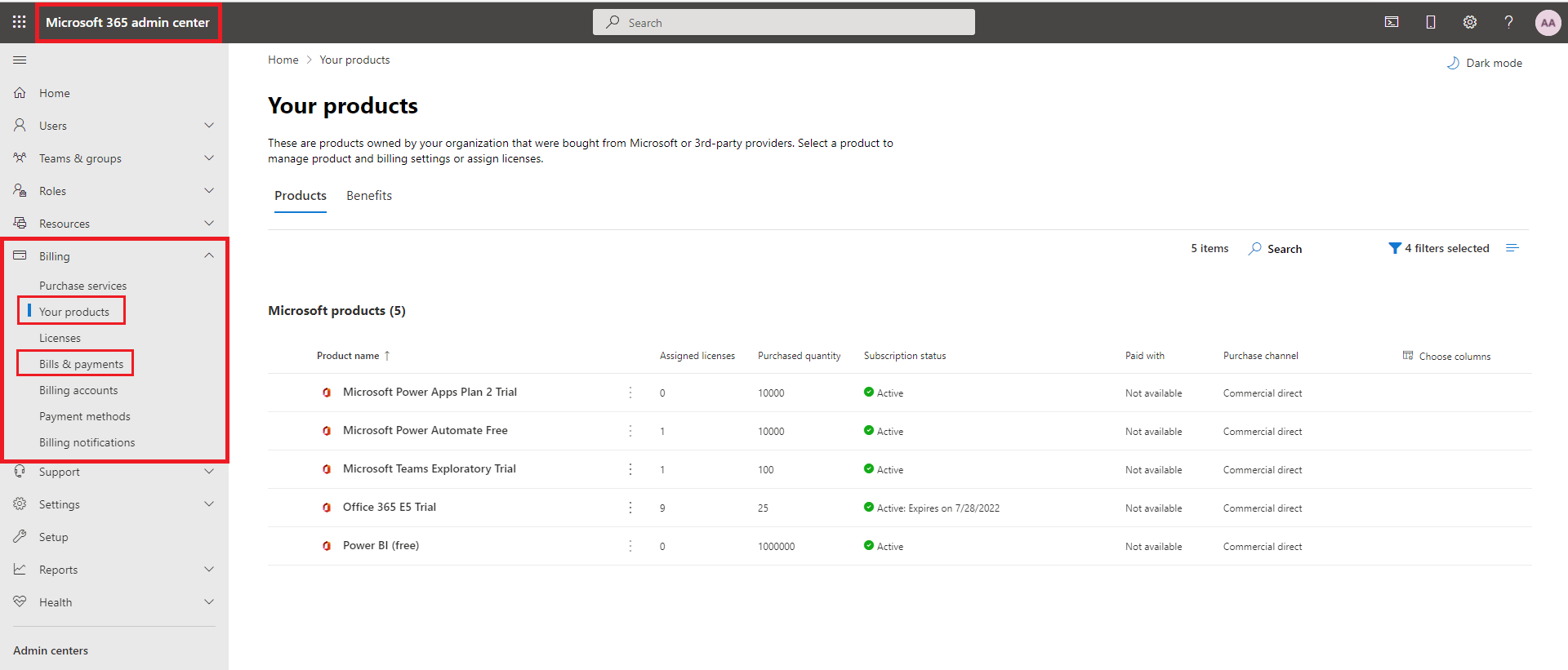Viewport: 1568px width, 670px height.
Task: Click Choose columns button
Action: click(1446, 356)
